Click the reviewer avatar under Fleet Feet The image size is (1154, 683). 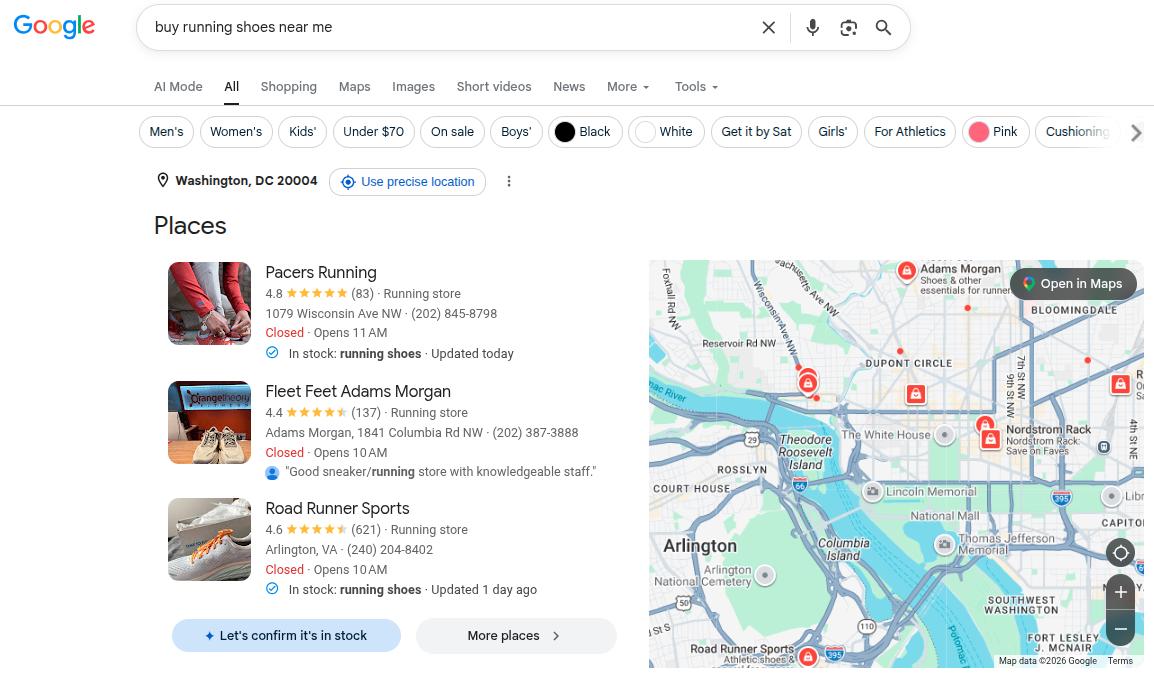(x=272, y=473)
